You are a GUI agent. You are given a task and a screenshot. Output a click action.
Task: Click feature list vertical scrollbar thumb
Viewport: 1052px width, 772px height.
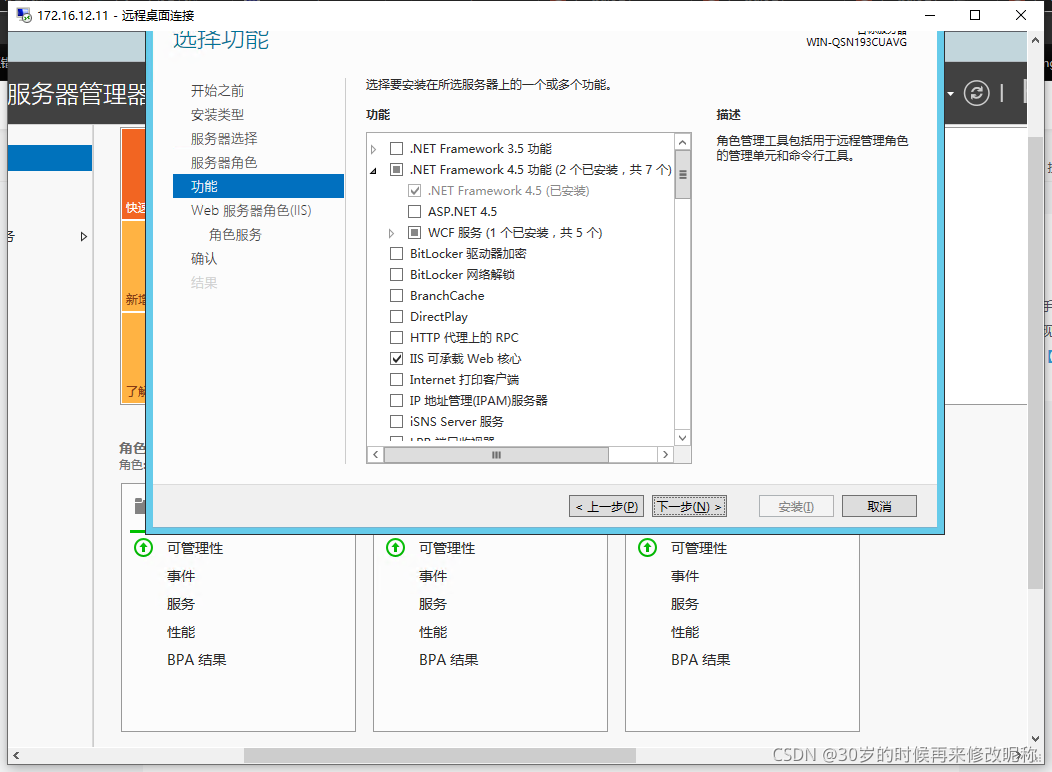click(x=682, y=174)
